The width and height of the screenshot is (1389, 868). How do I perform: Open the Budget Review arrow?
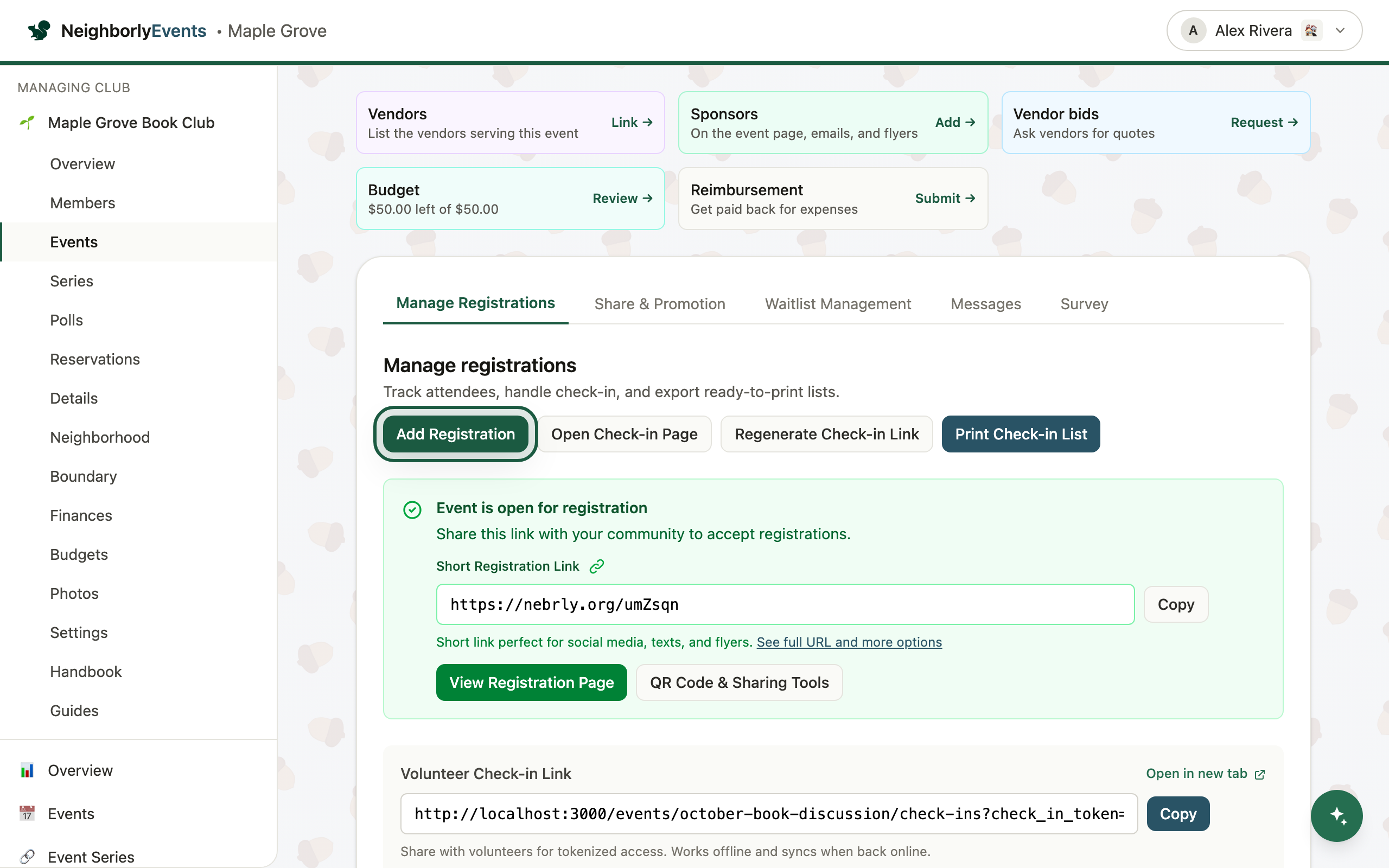[623, 198]
